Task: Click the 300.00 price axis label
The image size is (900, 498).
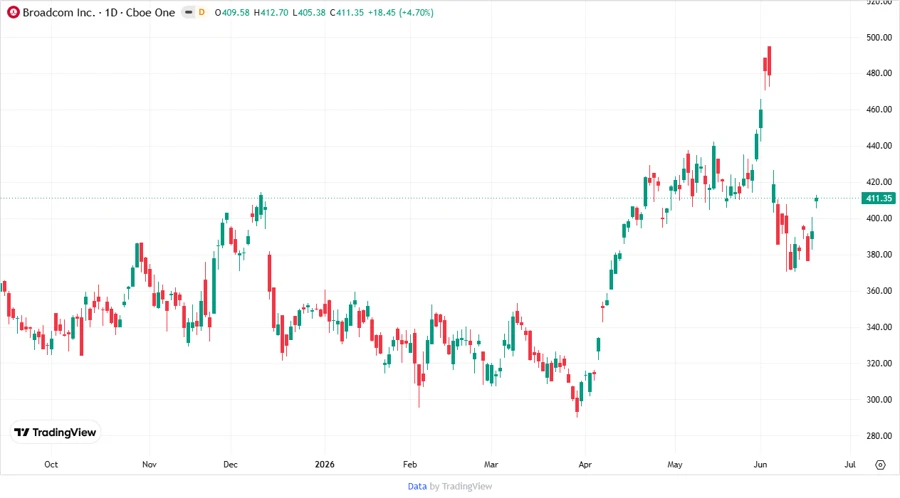Action: [879, 400]
